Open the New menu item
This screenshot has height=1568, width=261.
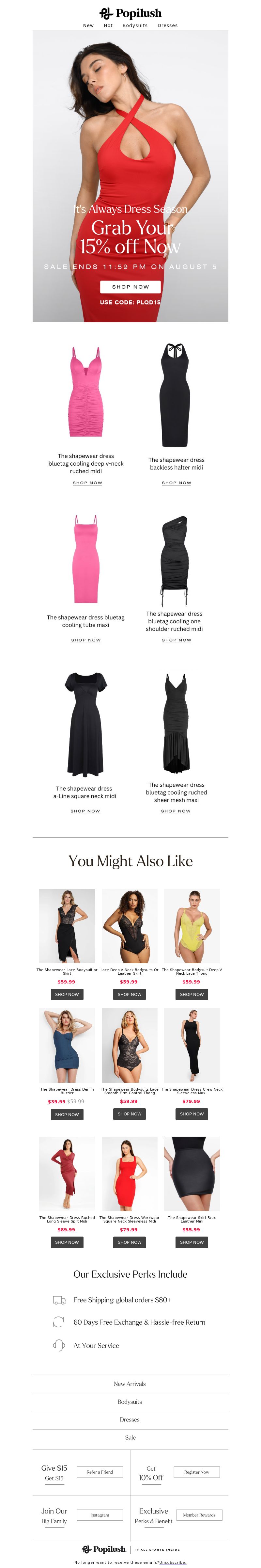click(88, 25)
